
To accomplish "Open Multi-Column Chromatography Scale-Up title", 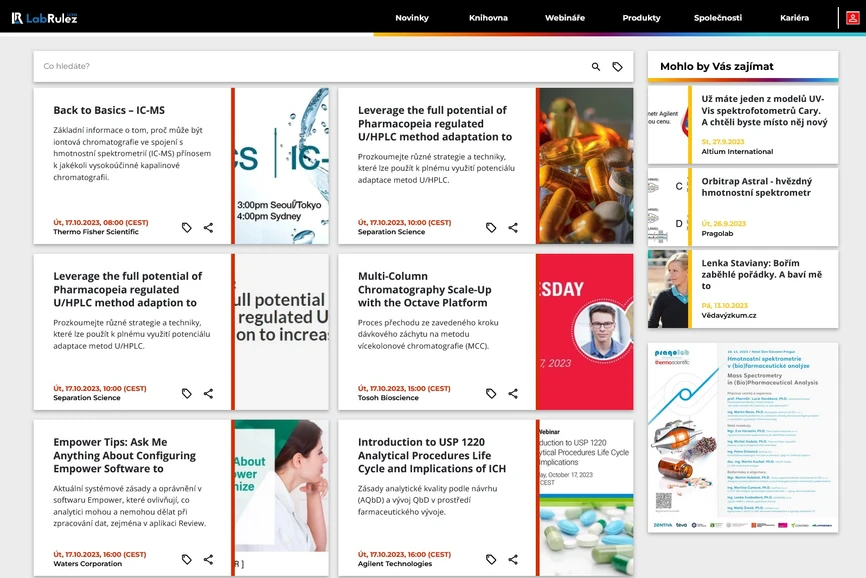I will click(x=424, y=289).
